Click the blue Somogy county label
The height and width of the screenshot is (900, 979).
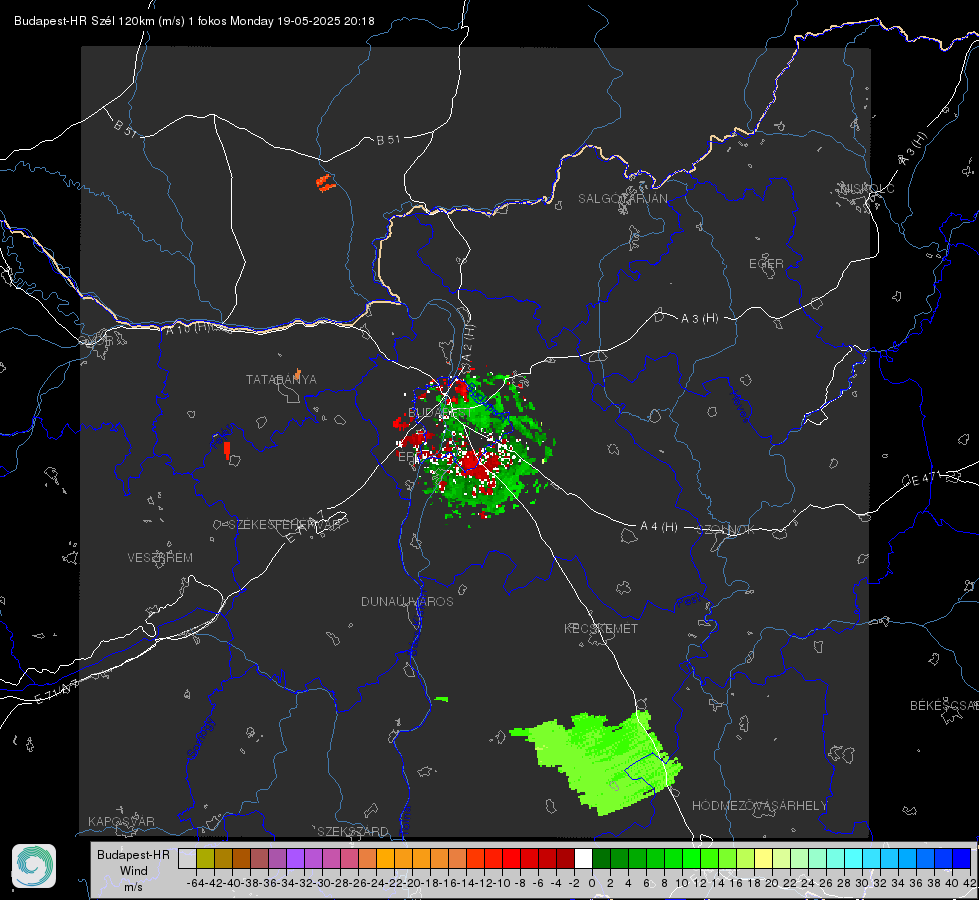(x=200, y=738)
